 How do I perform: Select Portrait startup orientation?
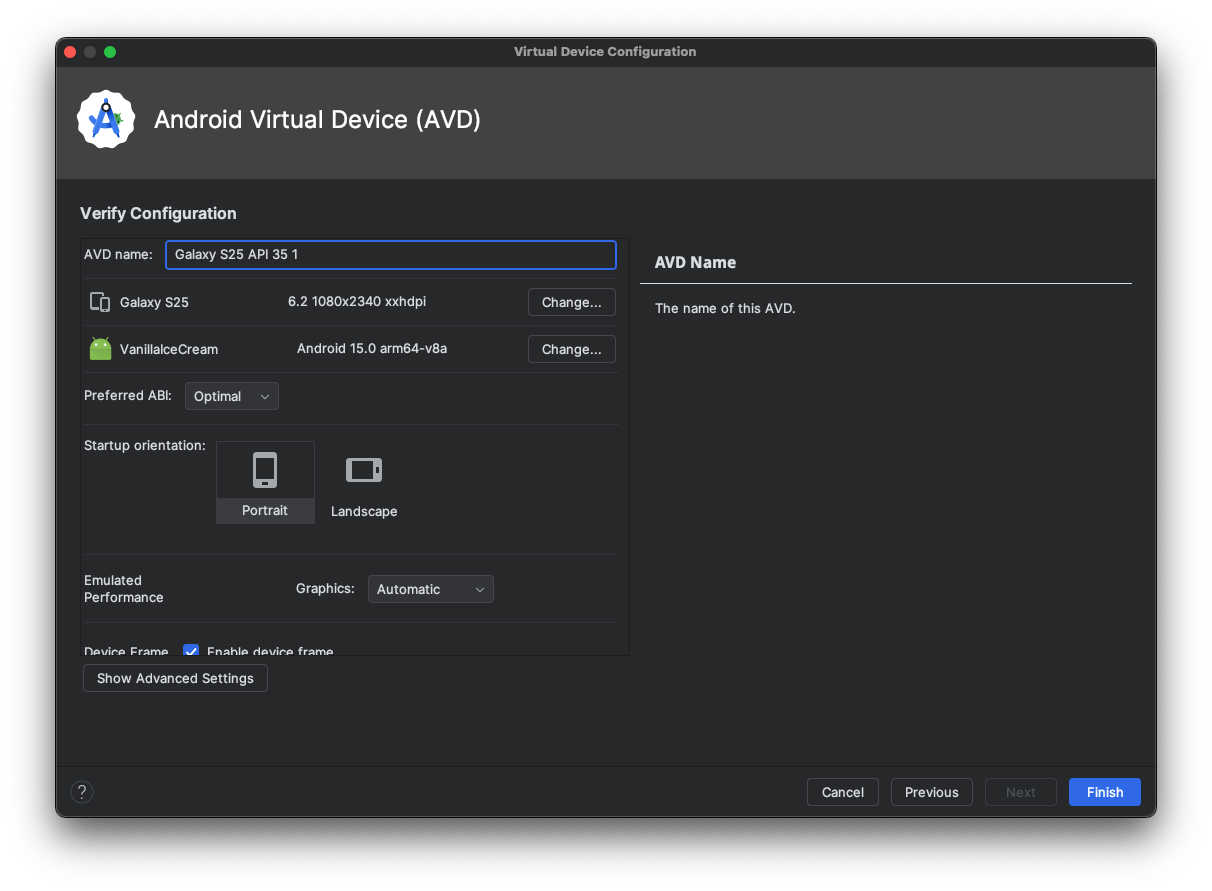click(265, 482)
